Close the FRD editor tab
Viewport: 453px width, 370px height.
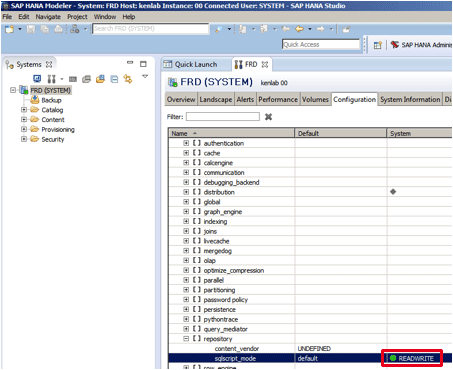[x=265, y=64]
